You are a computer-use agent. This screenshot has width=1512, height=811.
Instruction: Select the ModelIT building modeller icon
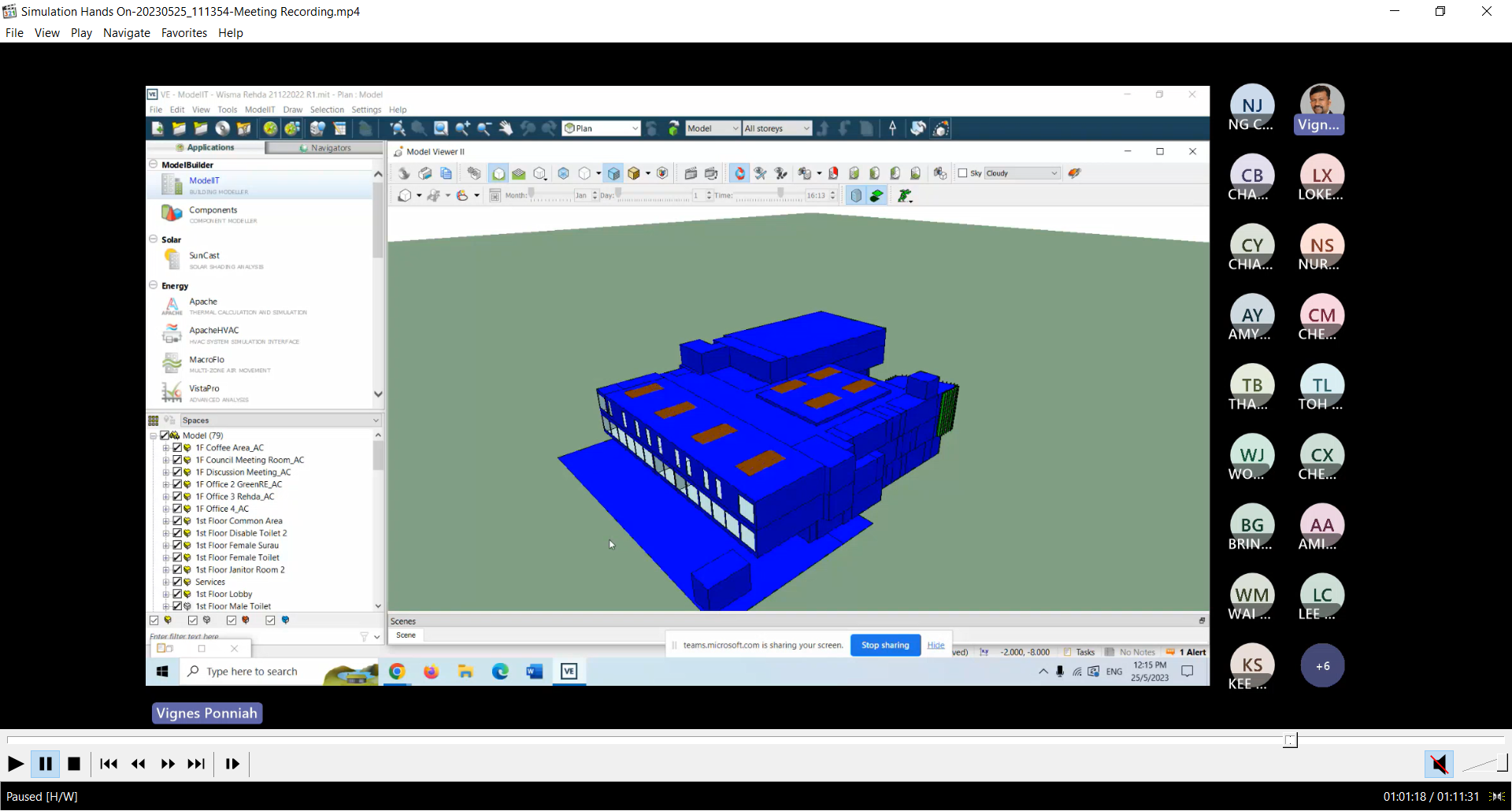pos(172,185)
